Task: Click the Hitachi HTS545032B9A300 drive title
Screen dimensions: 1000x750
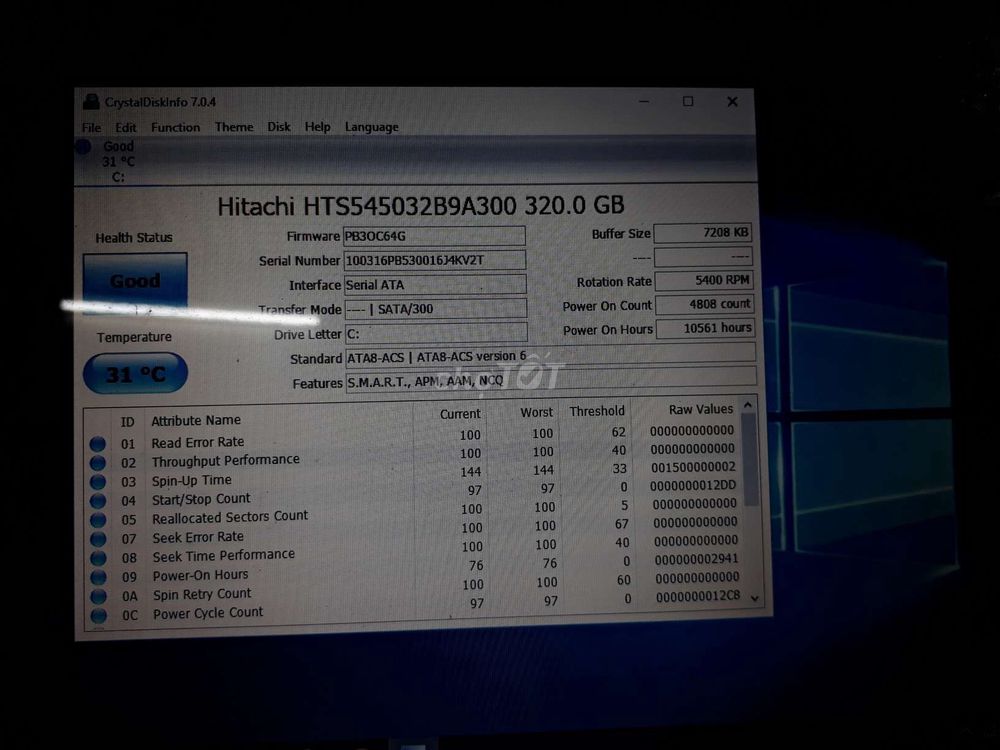Action: (x=421, y=206)
